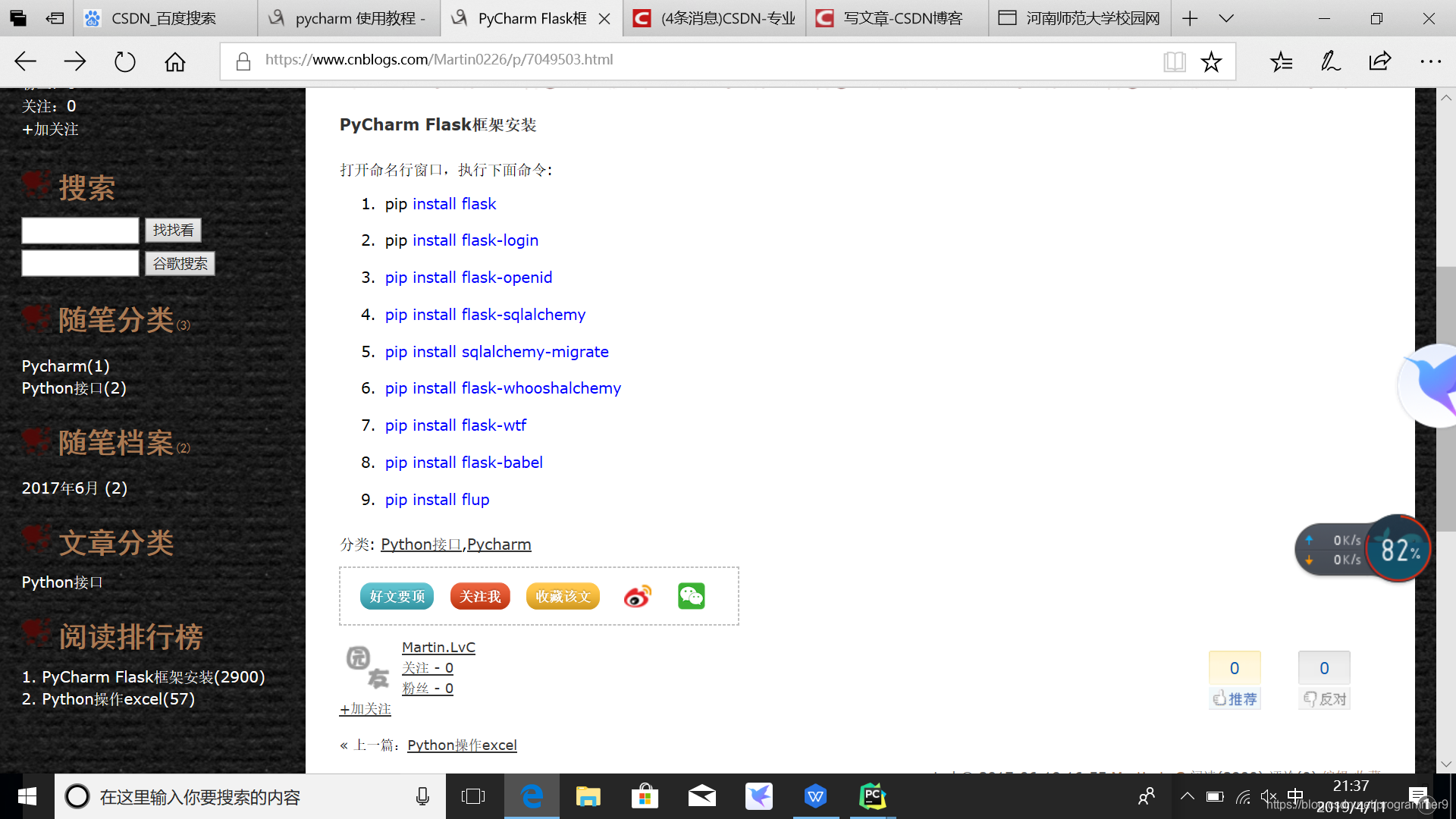Open the reading view book icon
This screenshot has height=819, width=1456.
click(1174, 61)
